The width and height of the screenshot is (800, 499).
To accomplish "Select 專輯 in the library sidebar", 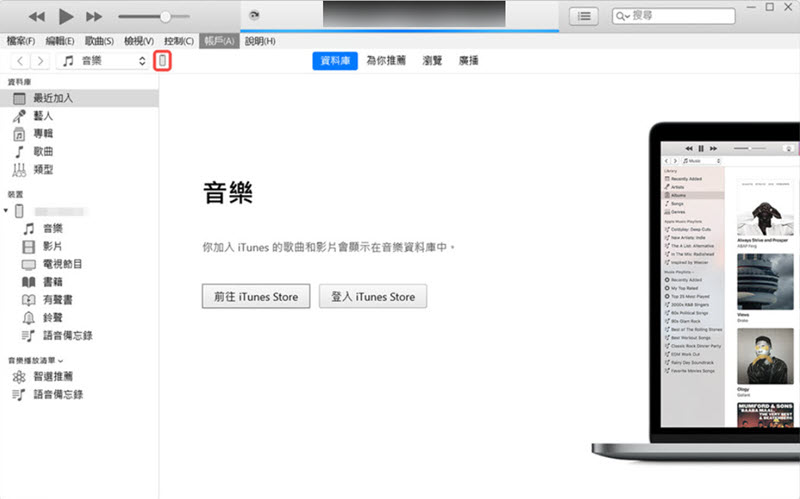I will coord(79,134).
